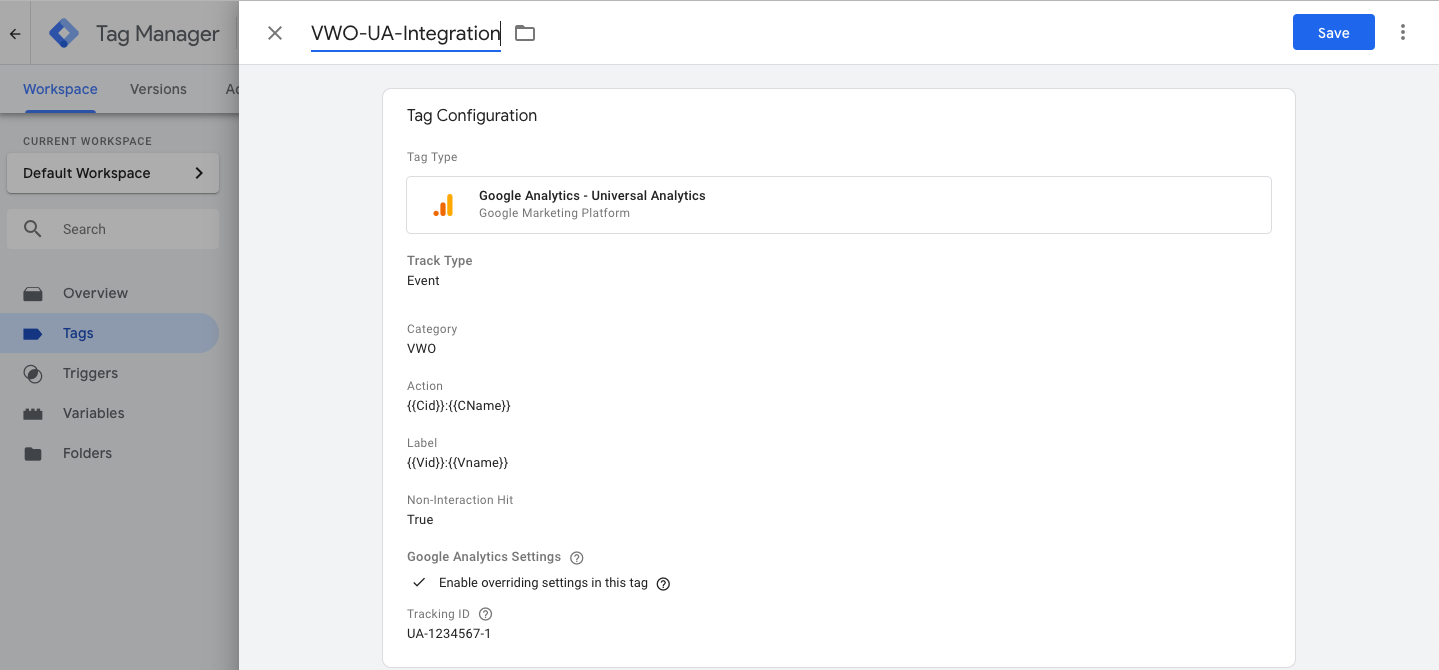This screenshot has height=670, width=1439.
Task: Click the Google Analytics bar chart icon
Action: point(443,205)
